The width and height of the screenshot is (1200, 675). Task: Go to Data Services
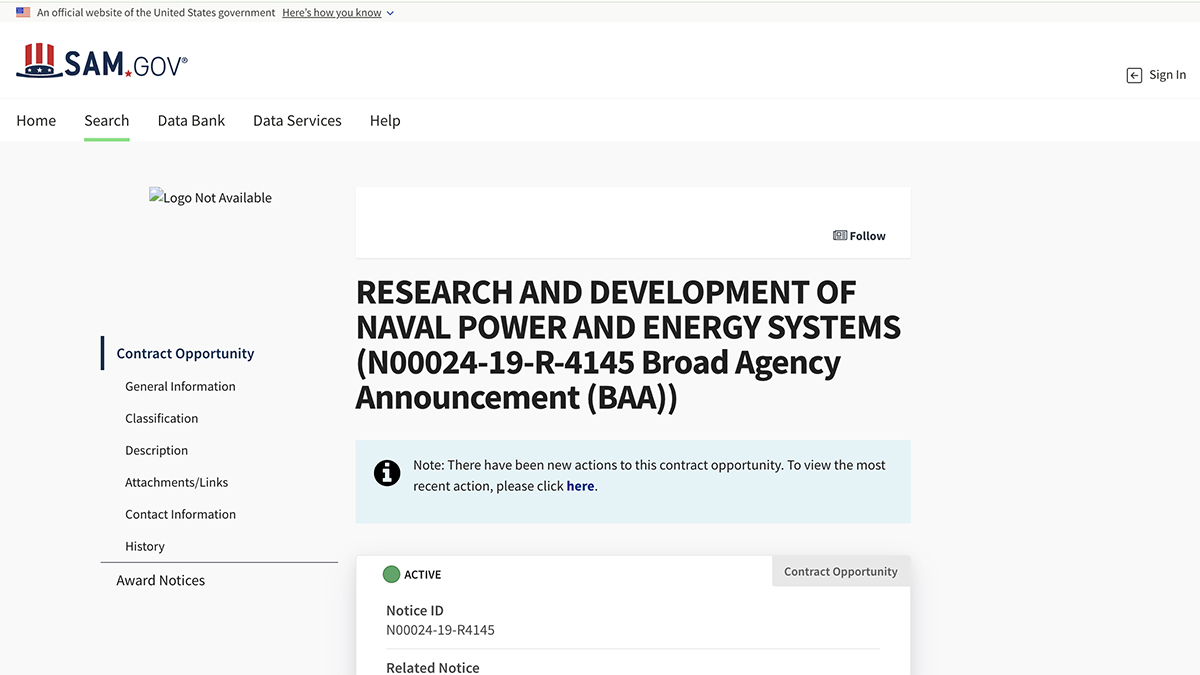(297, 121)
